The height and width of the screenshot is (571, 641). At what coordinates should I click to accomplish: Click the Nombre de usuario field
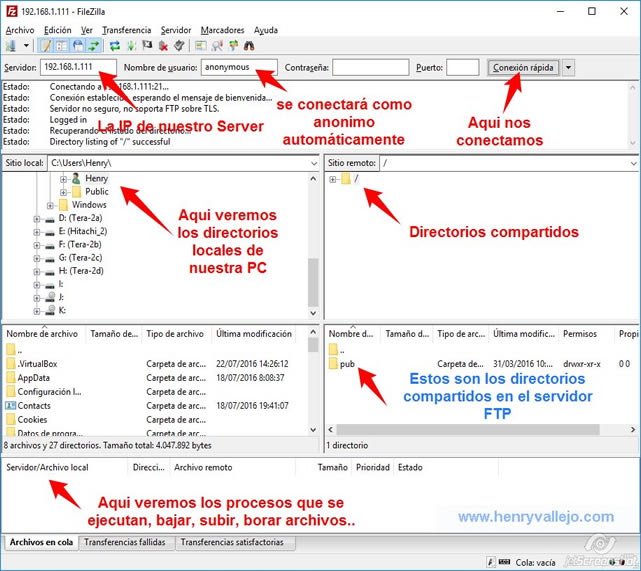[239, 67]
